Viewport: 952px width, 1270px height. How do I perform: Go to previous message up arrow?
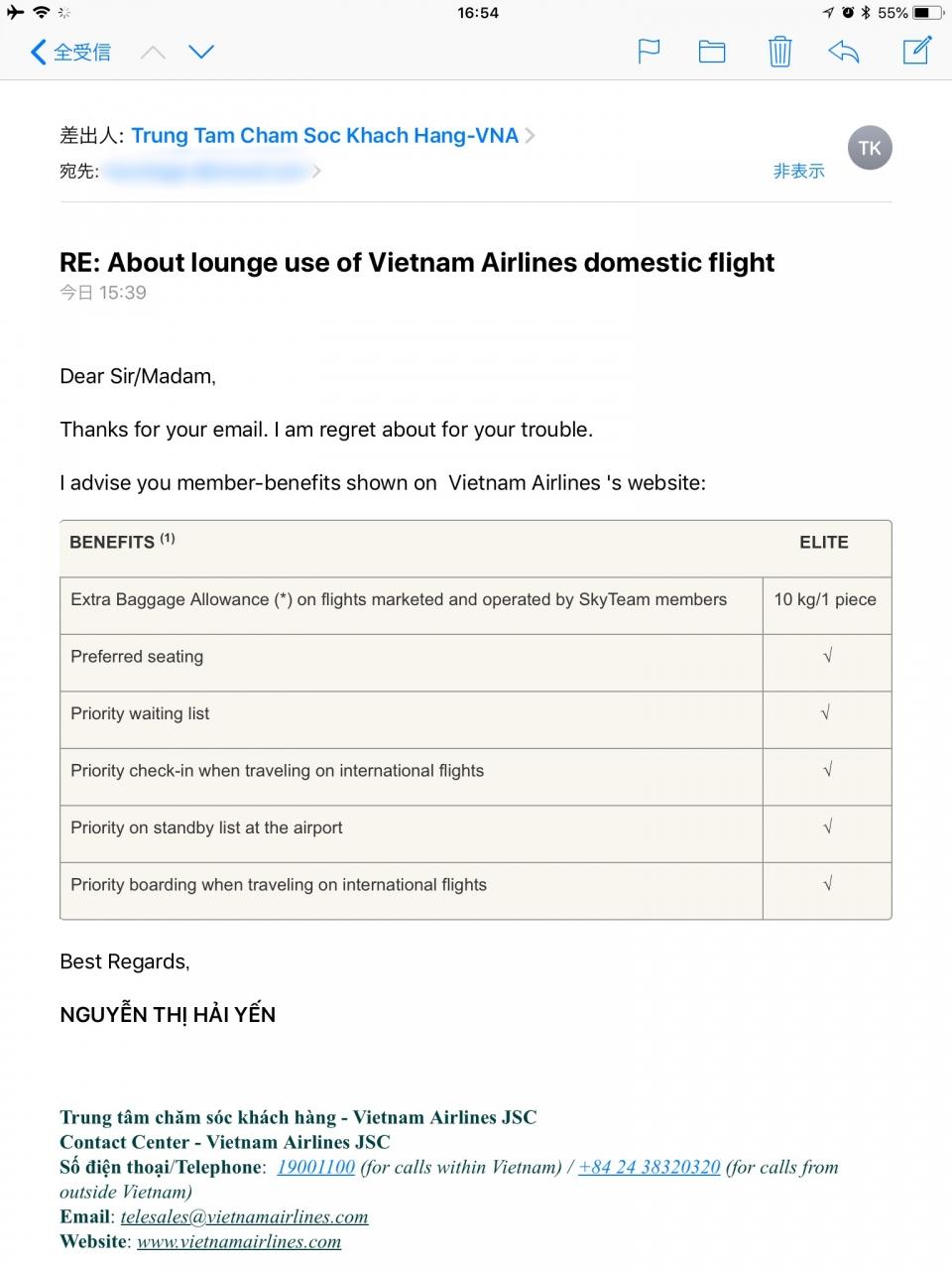[x=153, y=52]
